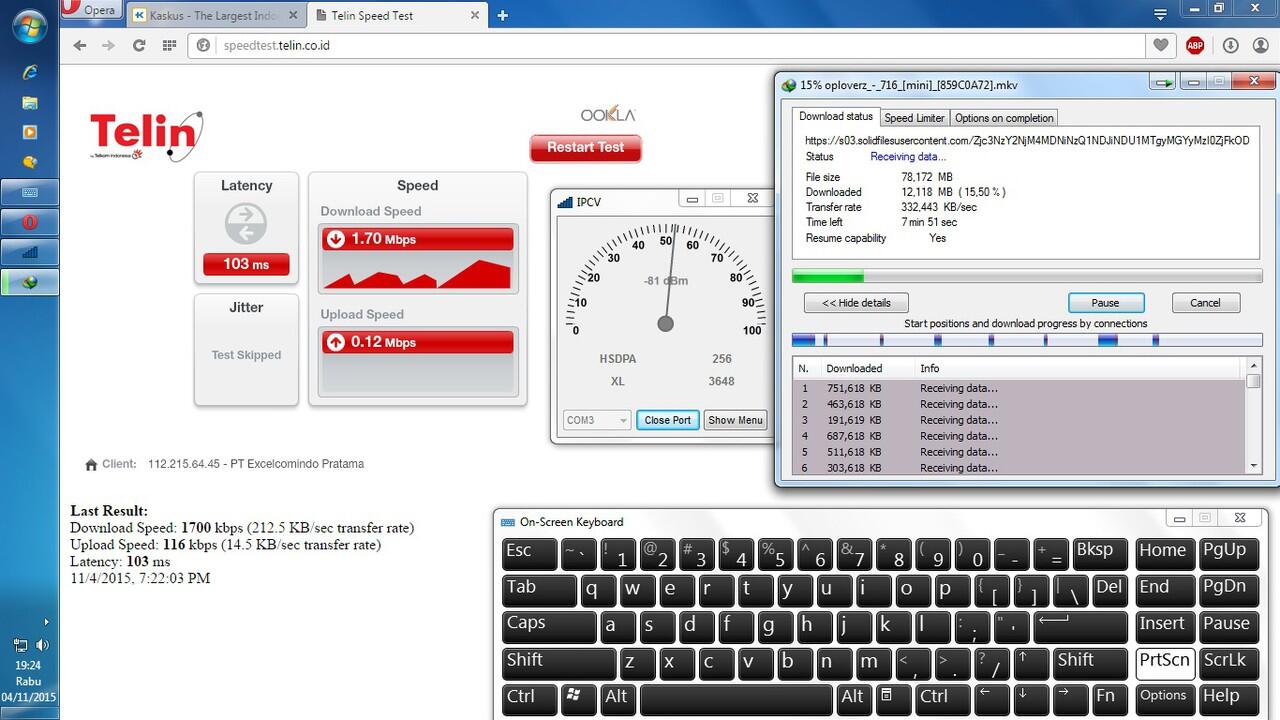Click the network tray icon
The height and width of the screenshot is (720, 1280).
[20, 646]
